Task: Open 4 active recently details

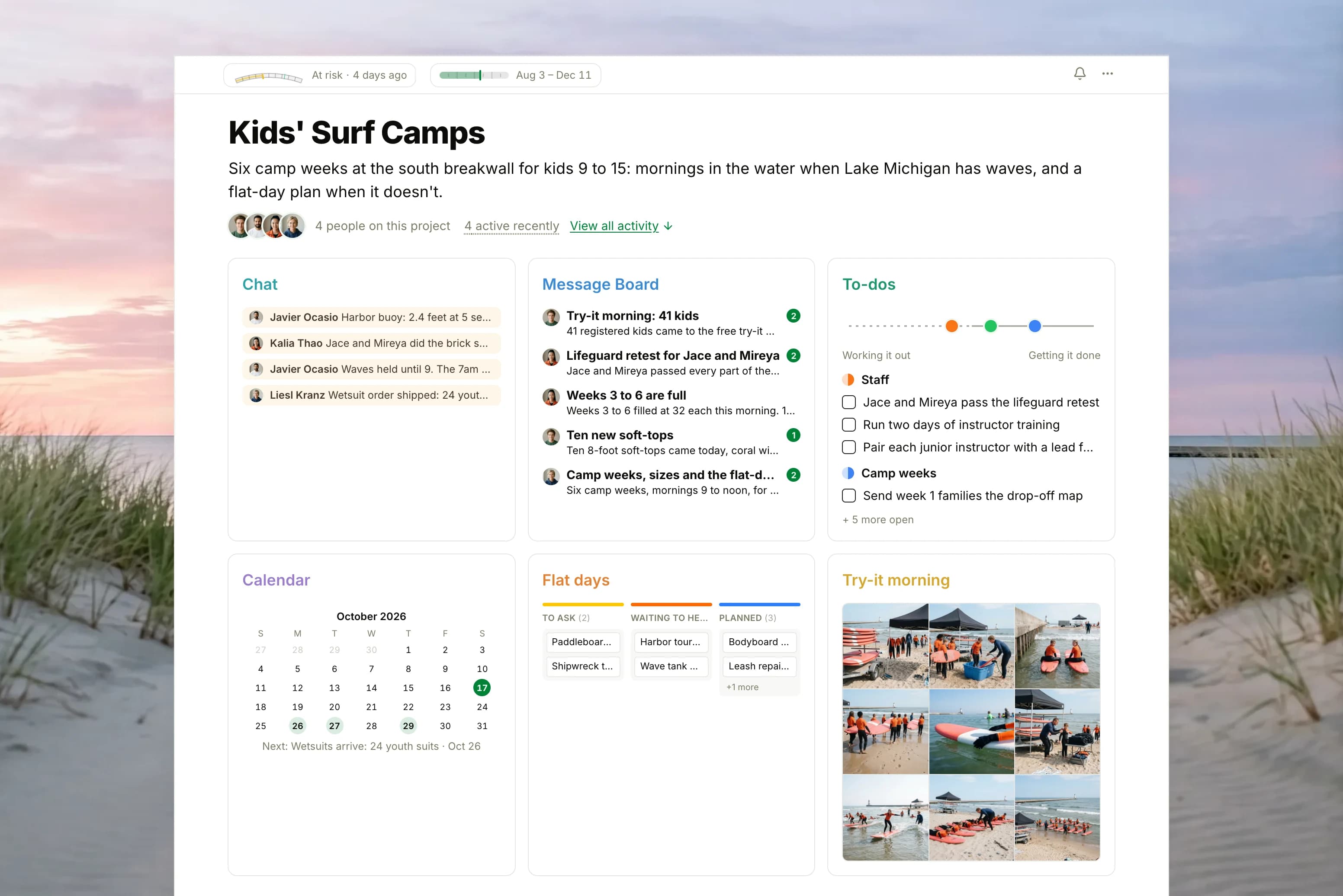Action: pos(511,226)
